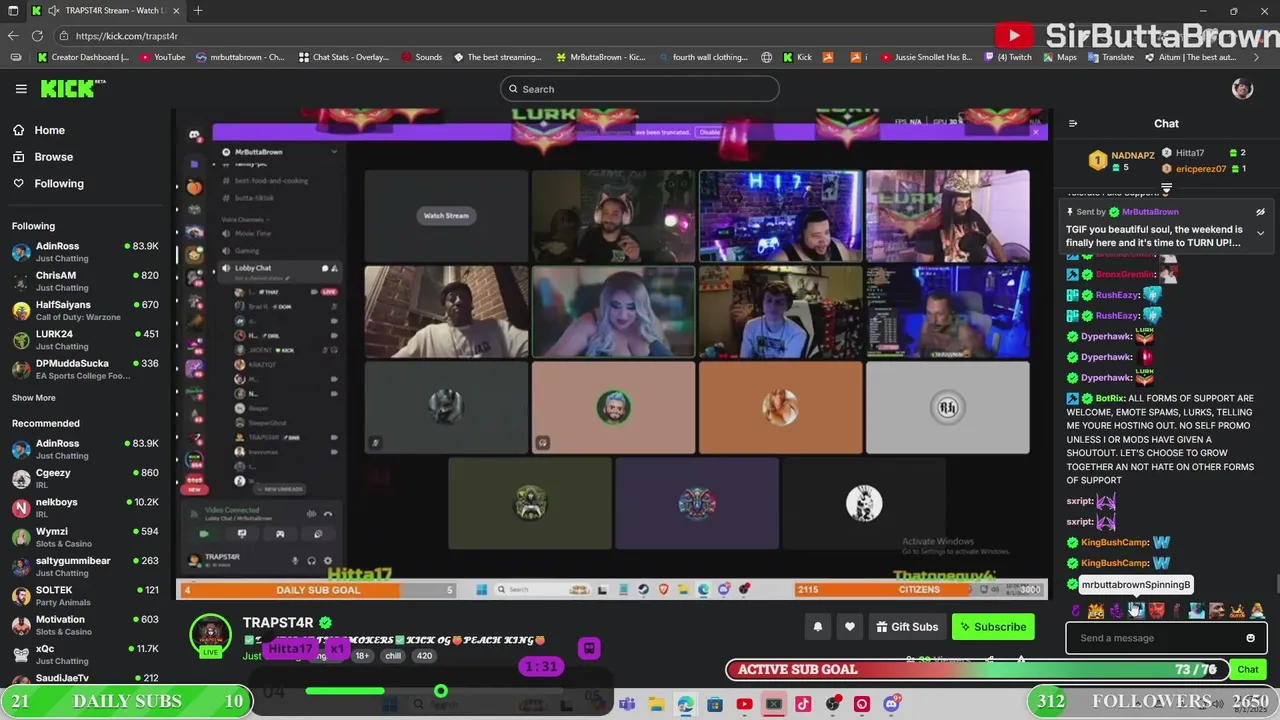Click the Gift Subs button
Image resolution: width=1280 pixels, height=720 pixels.
907,627
